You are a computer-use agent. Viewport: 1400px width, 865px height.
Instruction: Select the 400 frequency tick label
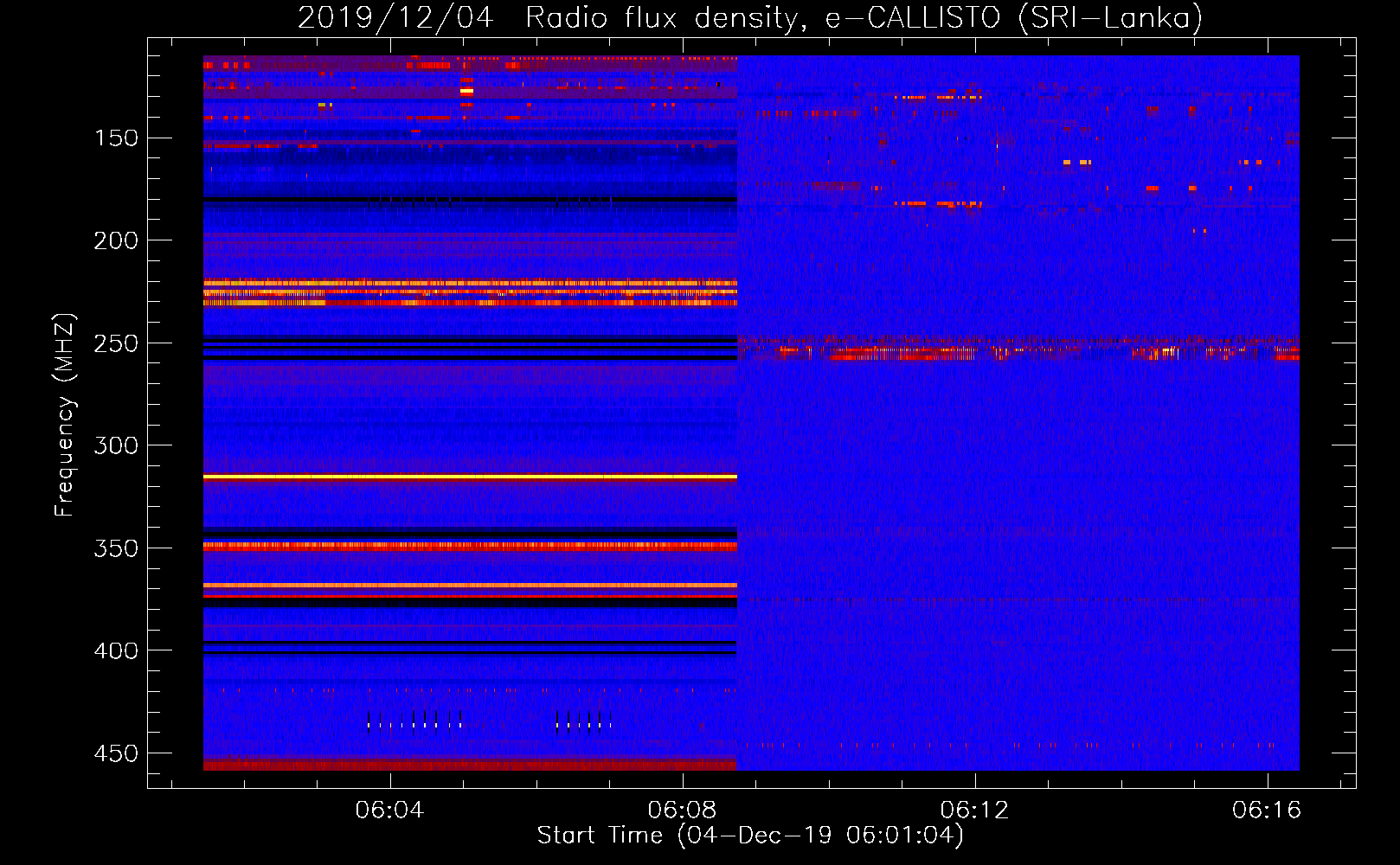coord(116,650)
